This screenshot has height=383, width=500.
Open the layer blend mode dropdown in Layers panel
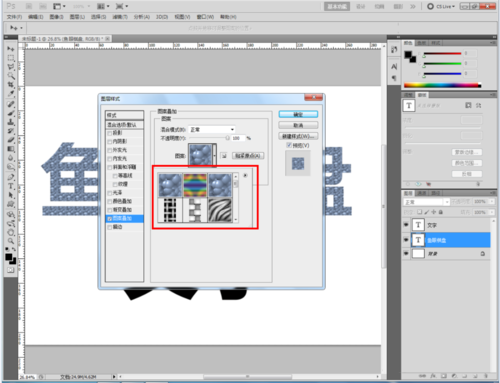[426, 202]
